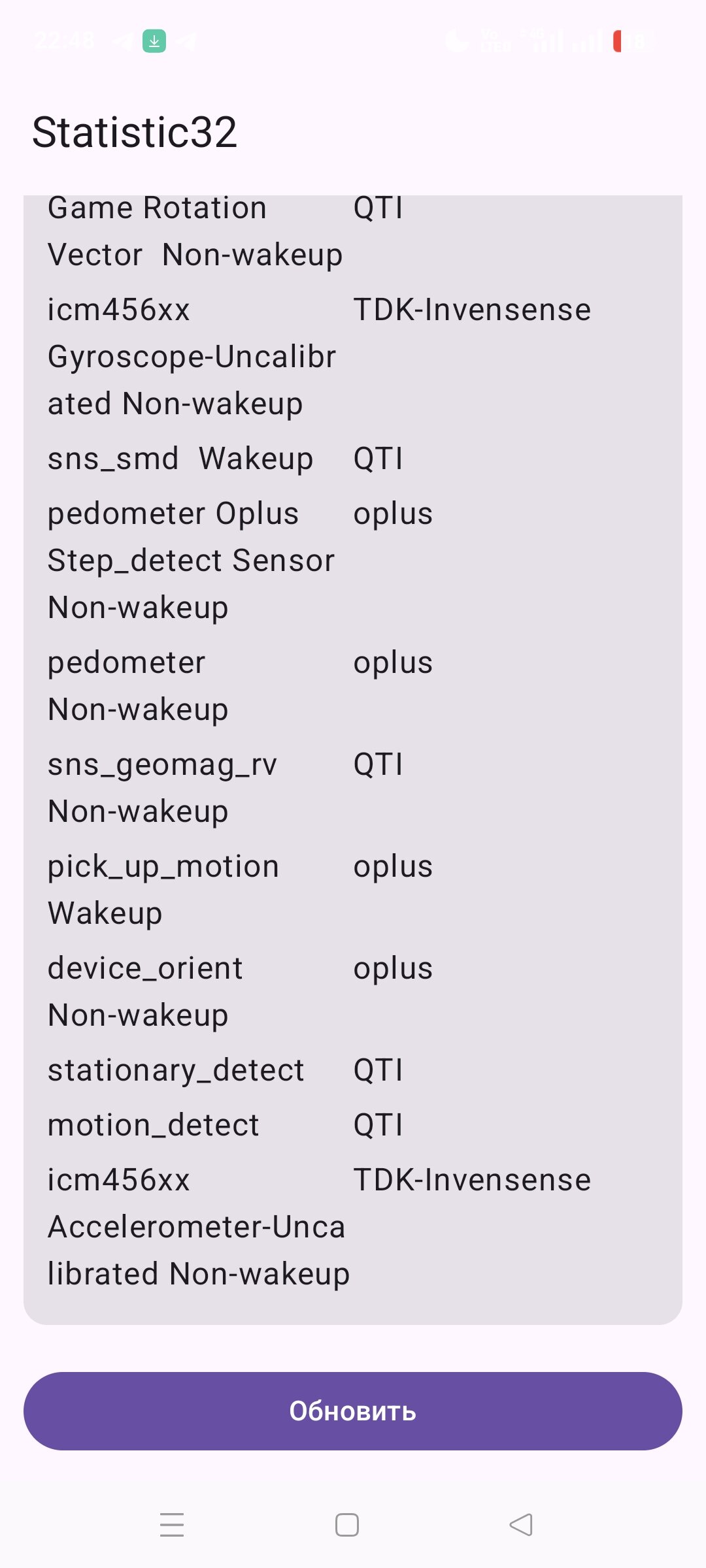Tap the signal strength bars icon
The image size is (706, 1568).
click(x=548, y=41)
